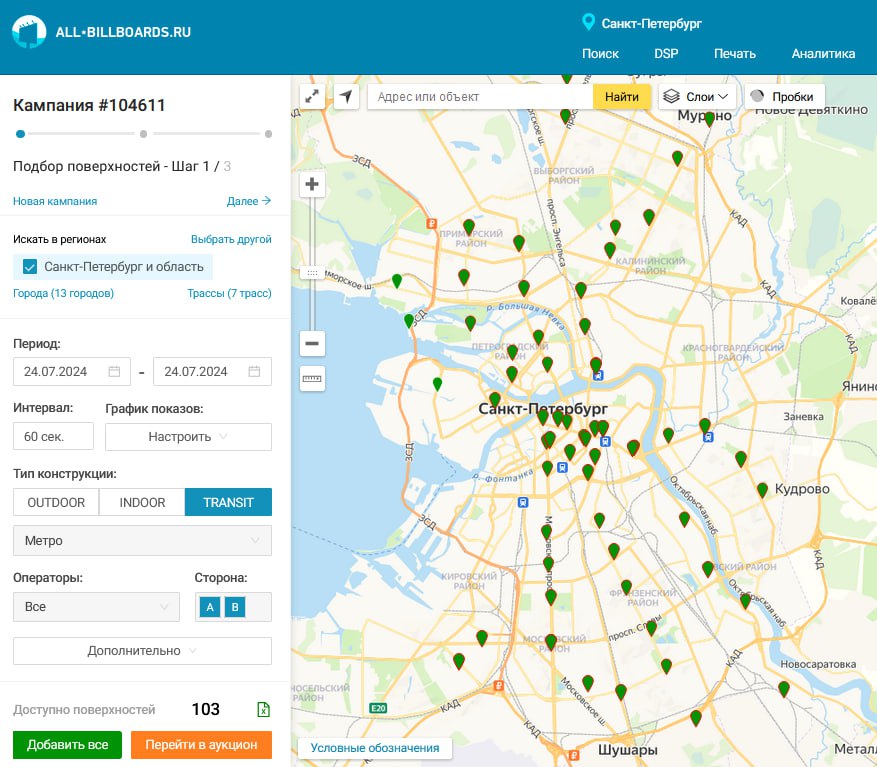Viewport: 877px width, 767px height.
Task: Click the first step dot in campaign progress
Action: coord(21,134)
